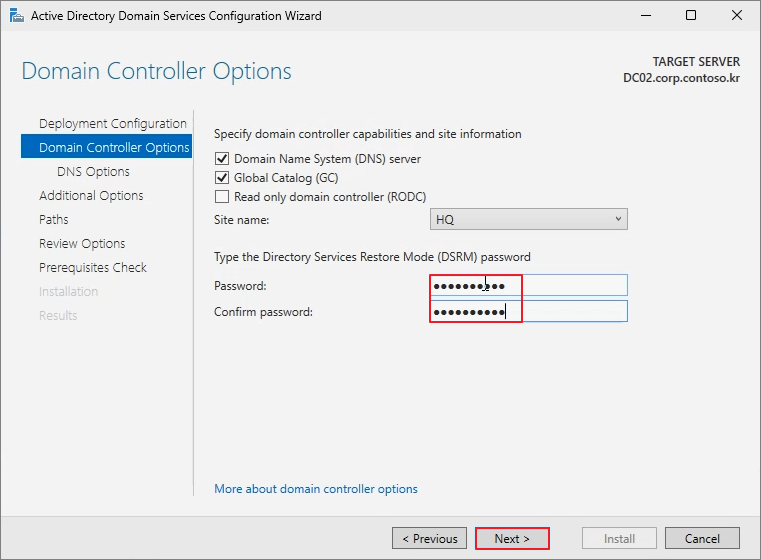Click the 'Type the Directory Services Restore Mode' text
761x560 pixels.
coord(372,257)
